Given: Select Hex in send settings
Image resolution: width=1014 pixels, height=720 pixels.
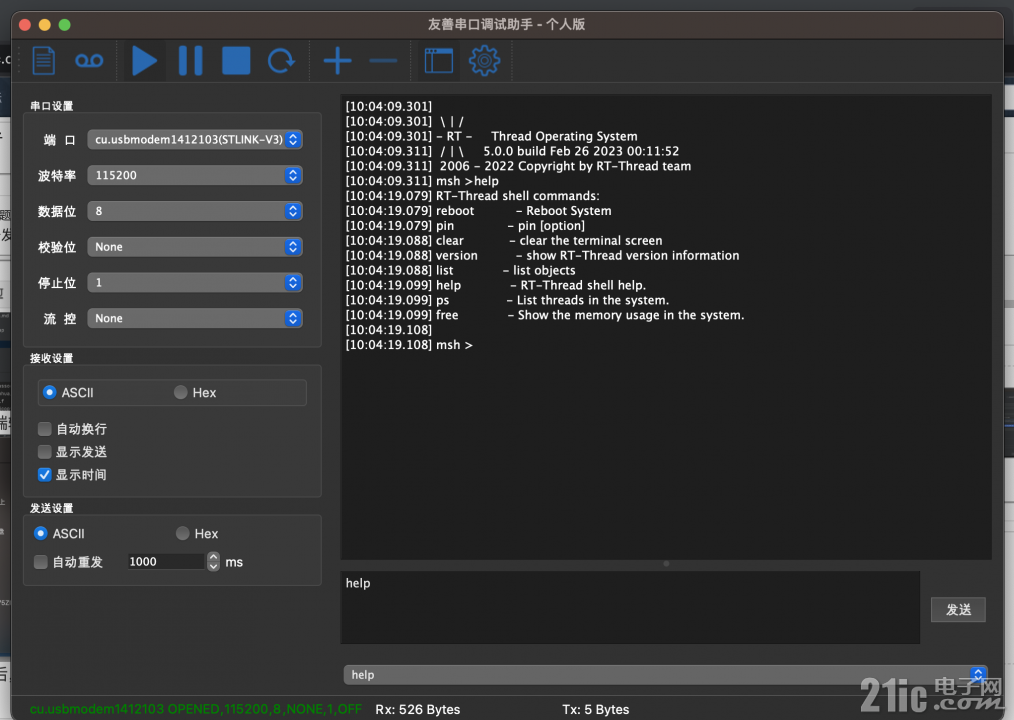Looking at the screenshot, I should (x=197, y=534).
